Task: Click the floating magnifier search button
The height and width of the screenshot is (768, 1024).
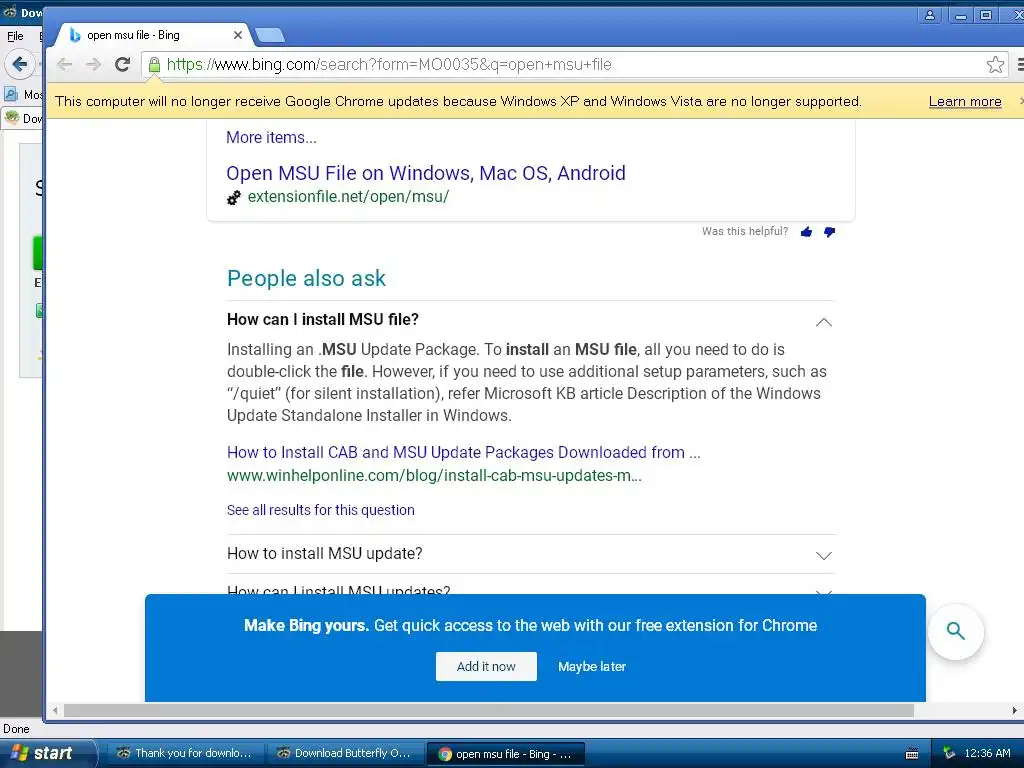Action: (x=955, y=631)
